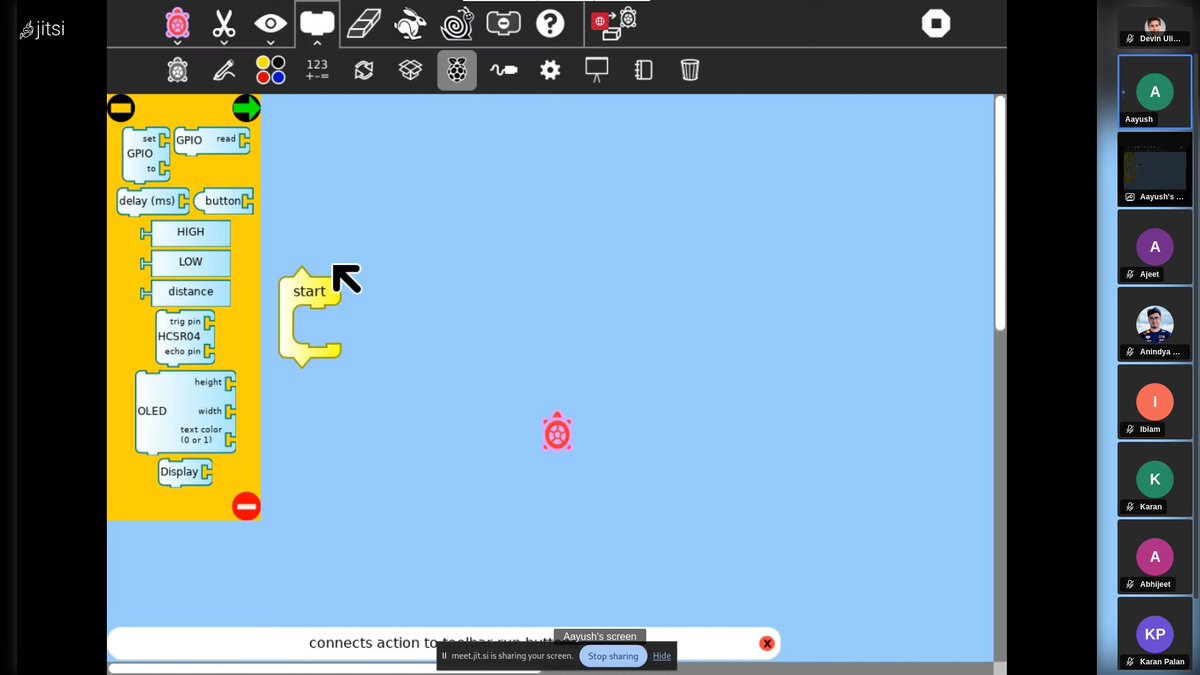Pick the button block

tap(223, 201)
